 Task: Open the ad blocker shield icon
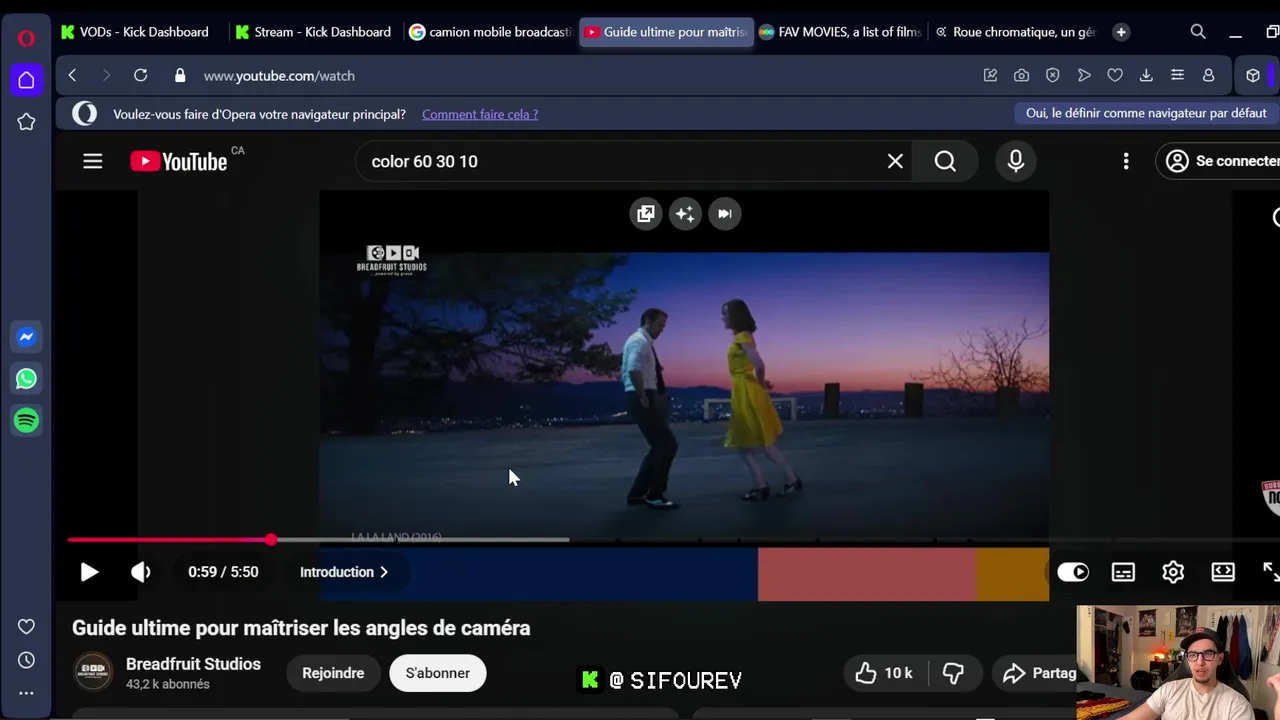[1052, 76]
